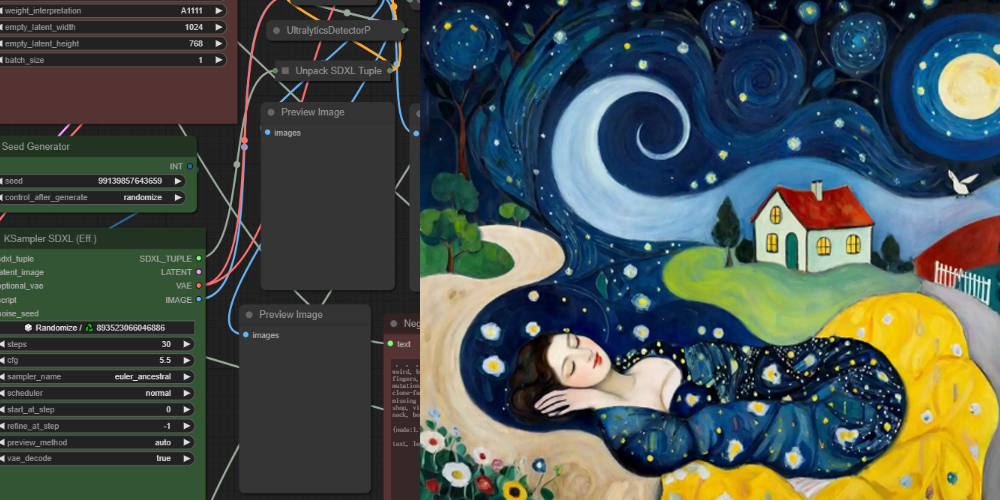
Task: Click the generated starry night painting preview
Action: click(710, 250)
